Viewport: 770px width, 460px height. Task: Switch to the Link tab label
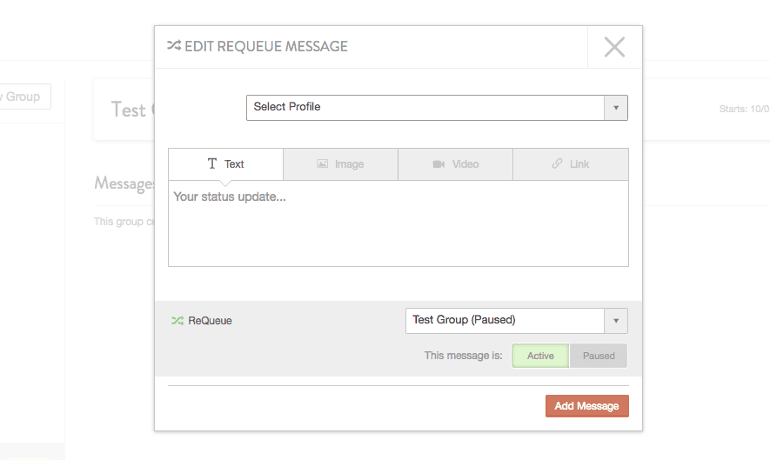click(x=579, y=164)
